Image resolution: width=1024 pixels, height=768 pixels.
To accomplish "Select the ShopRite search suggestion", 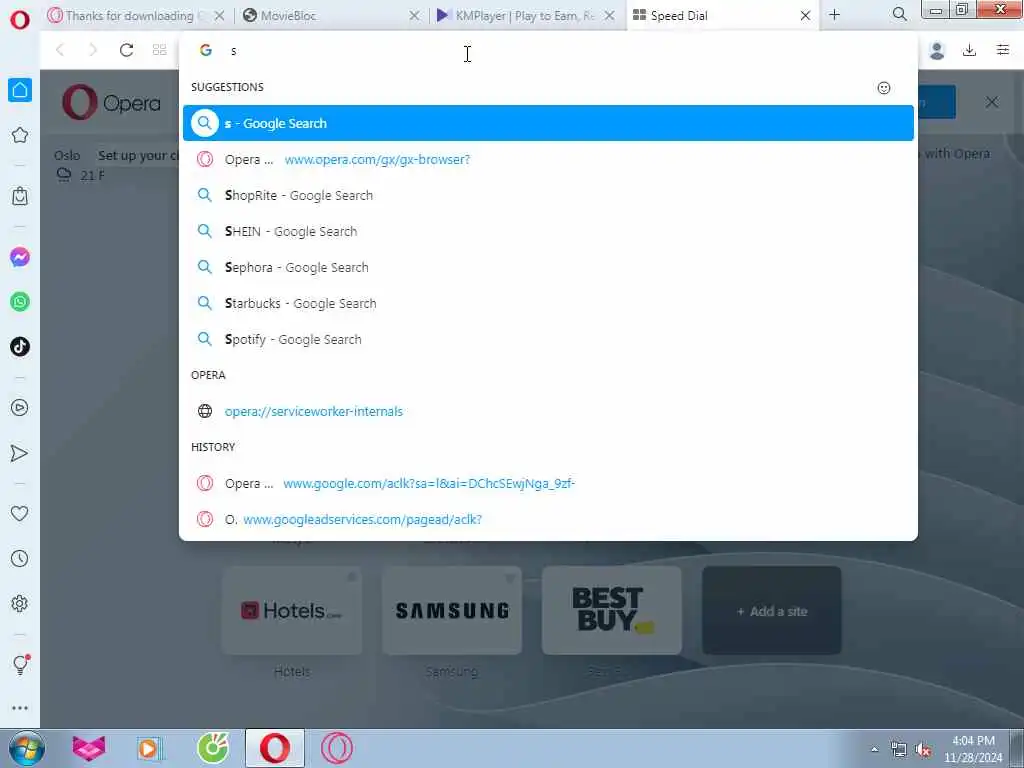I will [x=548, y=195].
